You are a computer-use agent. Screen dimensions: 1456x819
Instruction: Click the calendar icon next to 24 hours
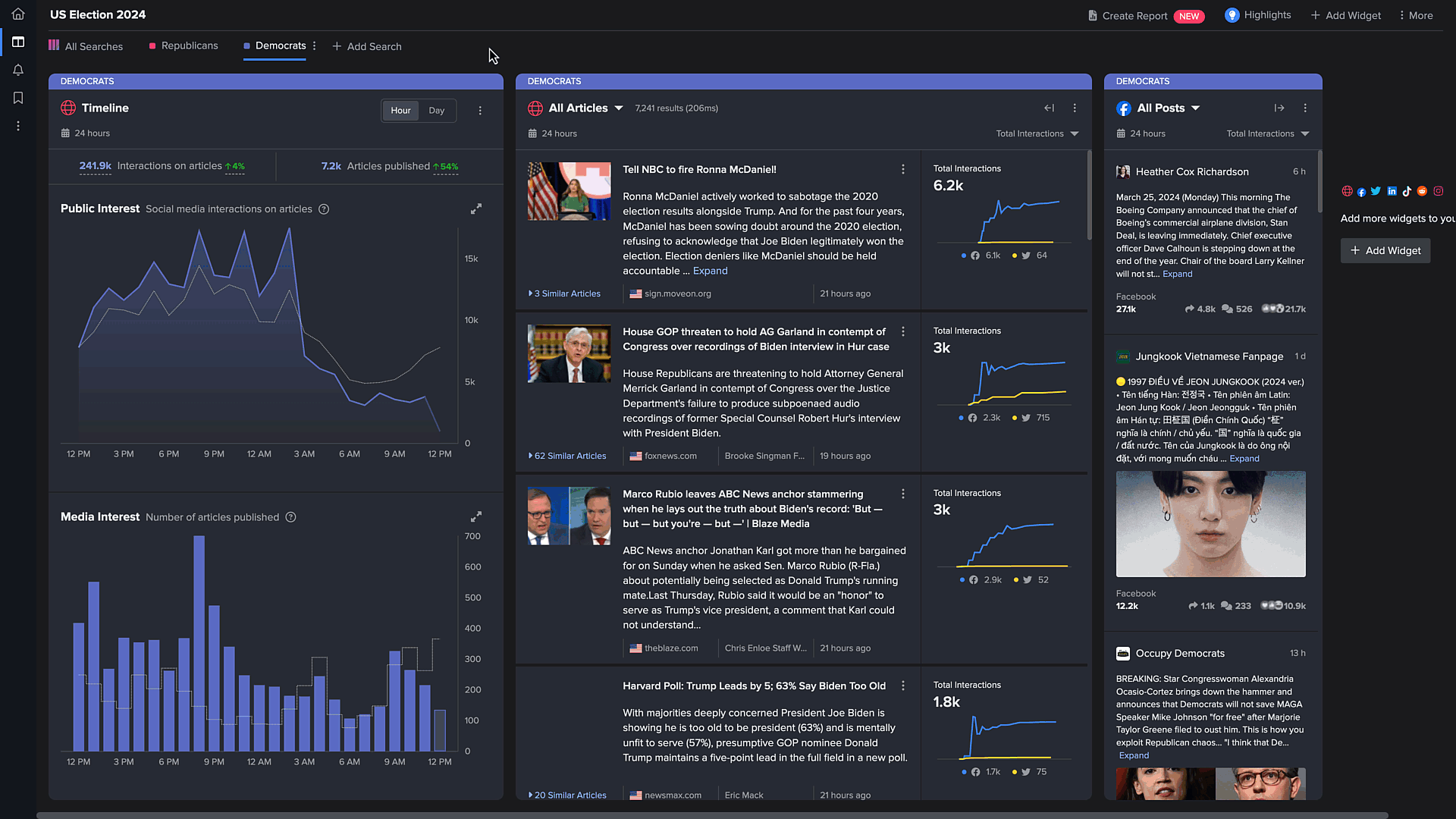pos(65,133)
